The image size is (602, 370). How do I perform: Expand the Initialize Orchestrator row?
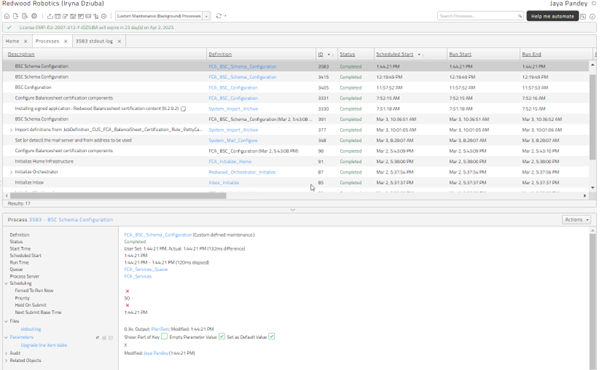tap(11, 172)
